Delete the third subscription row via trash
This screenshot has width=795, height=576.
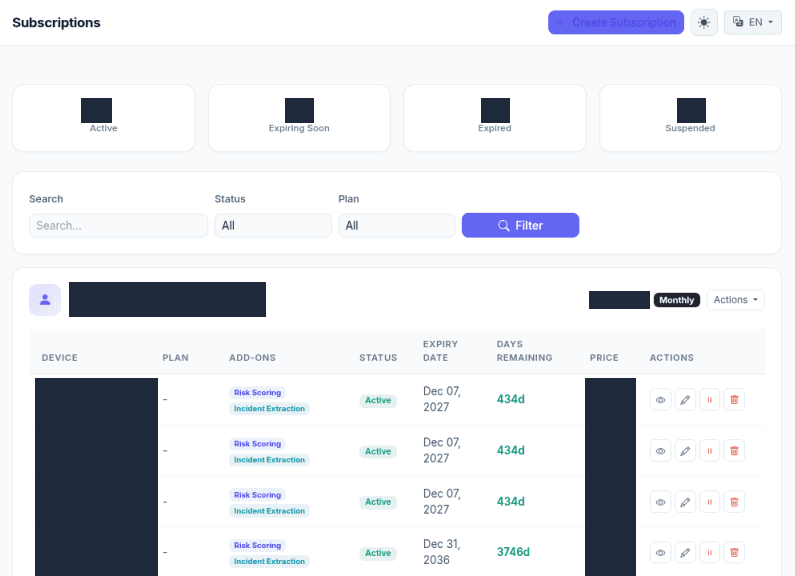(734, 502)
